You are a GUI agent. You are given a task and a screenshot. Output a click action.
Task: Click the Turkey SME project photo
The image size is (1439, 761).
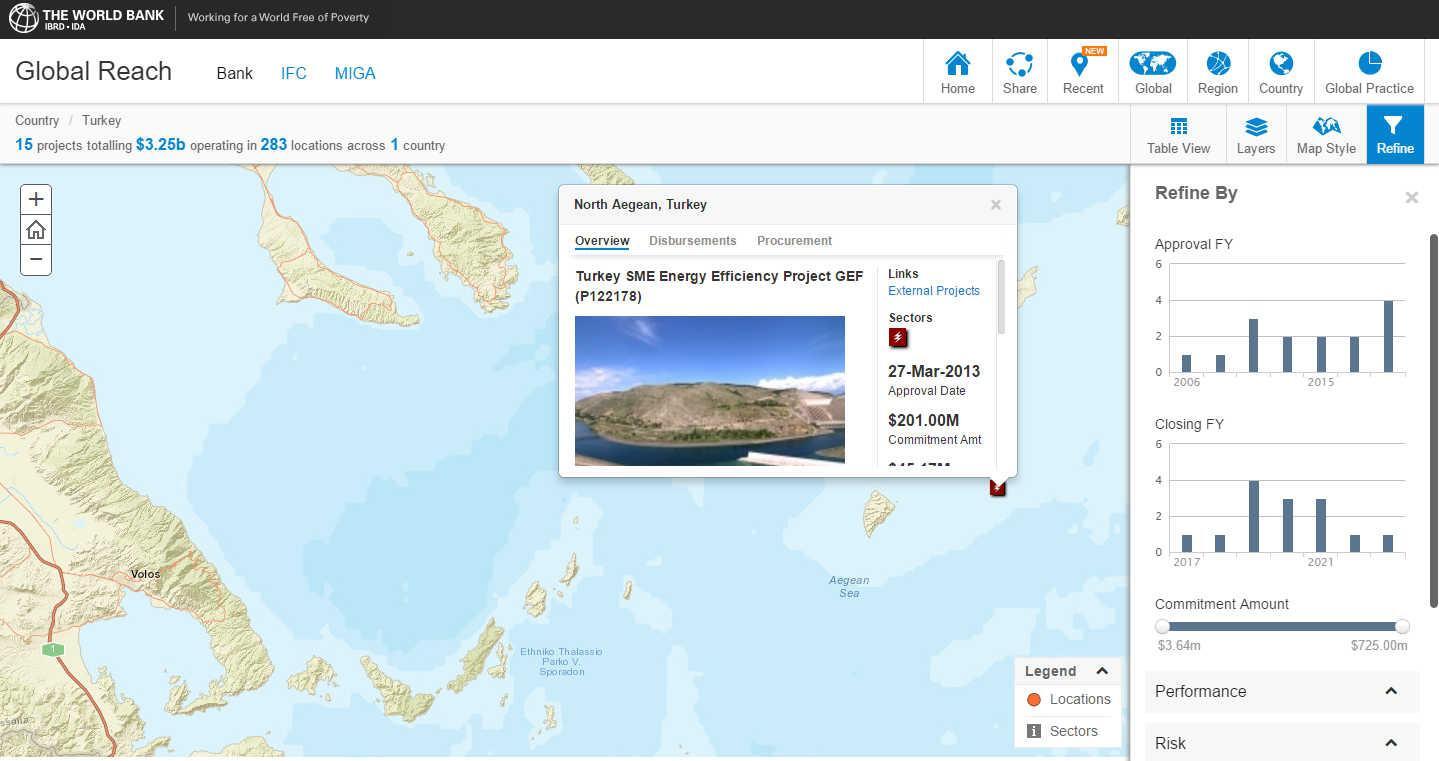(x=709, y=390)
